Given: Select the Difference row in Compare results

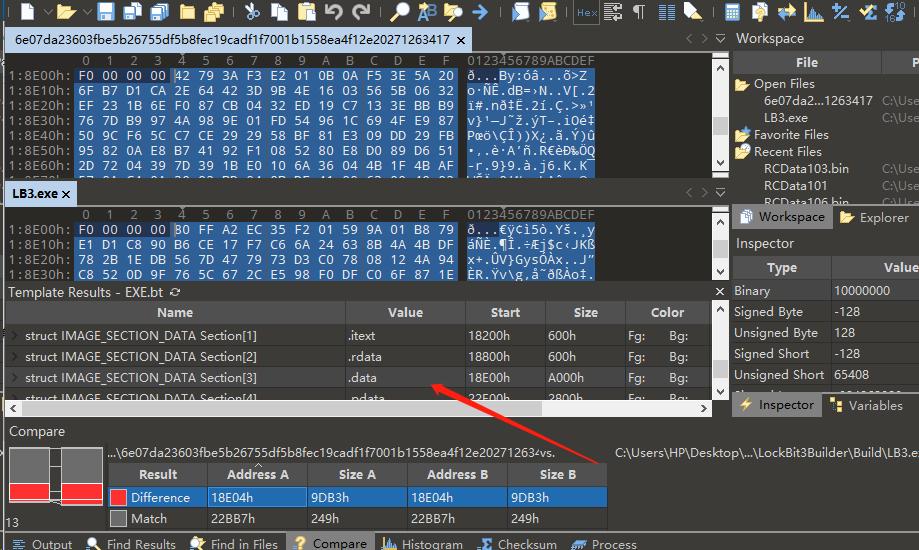Looking at the screenshot, I should pyautogui.click(x=358, y=497).
